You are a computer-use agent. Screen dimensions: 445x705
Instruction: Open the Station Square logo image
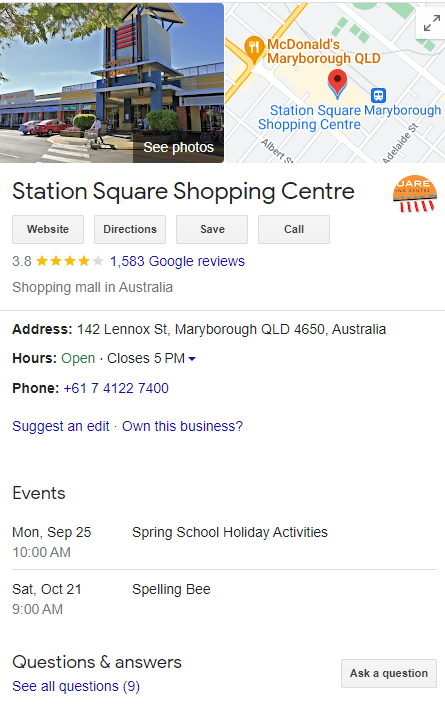coord(414,194)
